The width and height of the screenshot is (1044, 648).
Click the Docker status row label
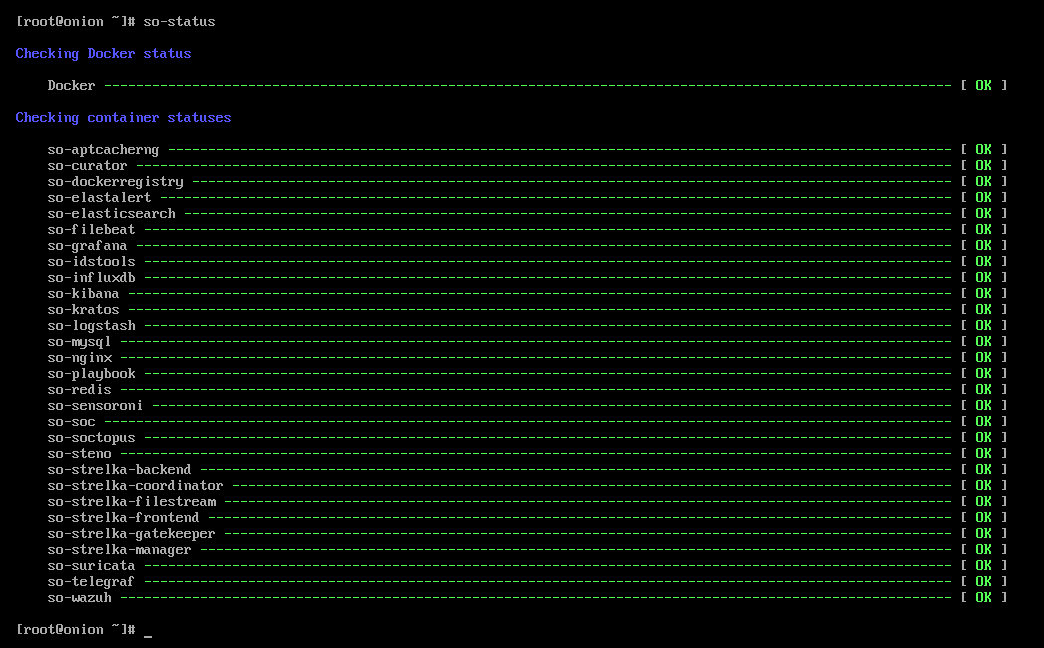point(71,85)
